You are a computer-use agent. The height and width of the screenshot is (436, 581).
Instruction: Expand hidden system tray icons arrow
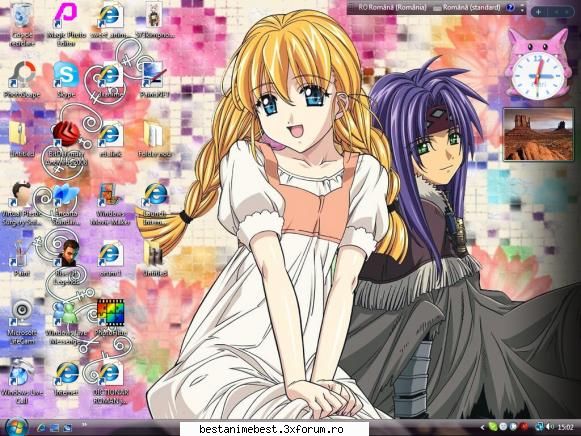[482, 427]
